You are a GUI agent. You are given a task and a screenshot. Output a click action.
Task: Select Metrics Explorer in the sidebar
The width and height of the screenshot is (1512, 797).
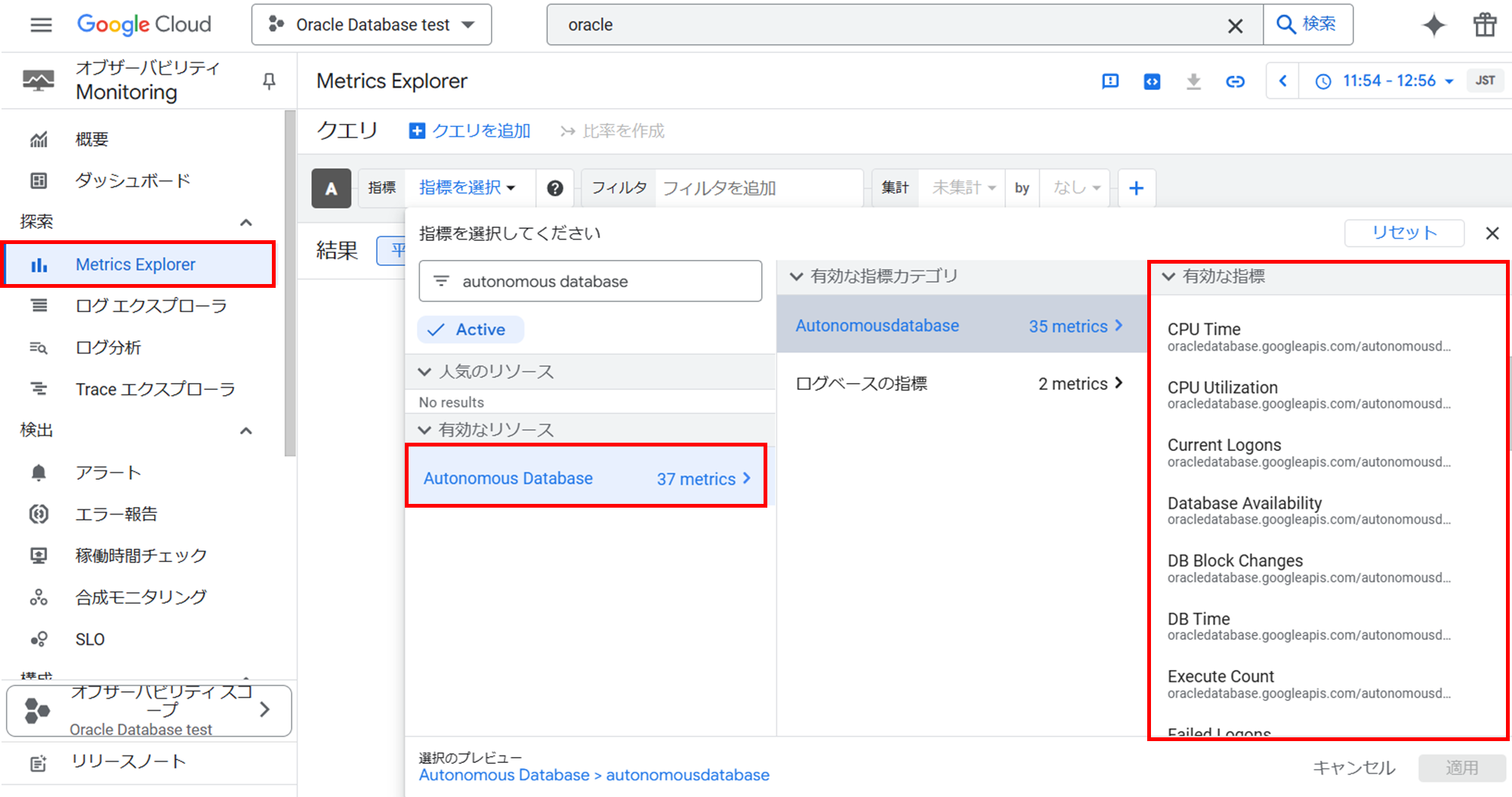pos(140,264)
